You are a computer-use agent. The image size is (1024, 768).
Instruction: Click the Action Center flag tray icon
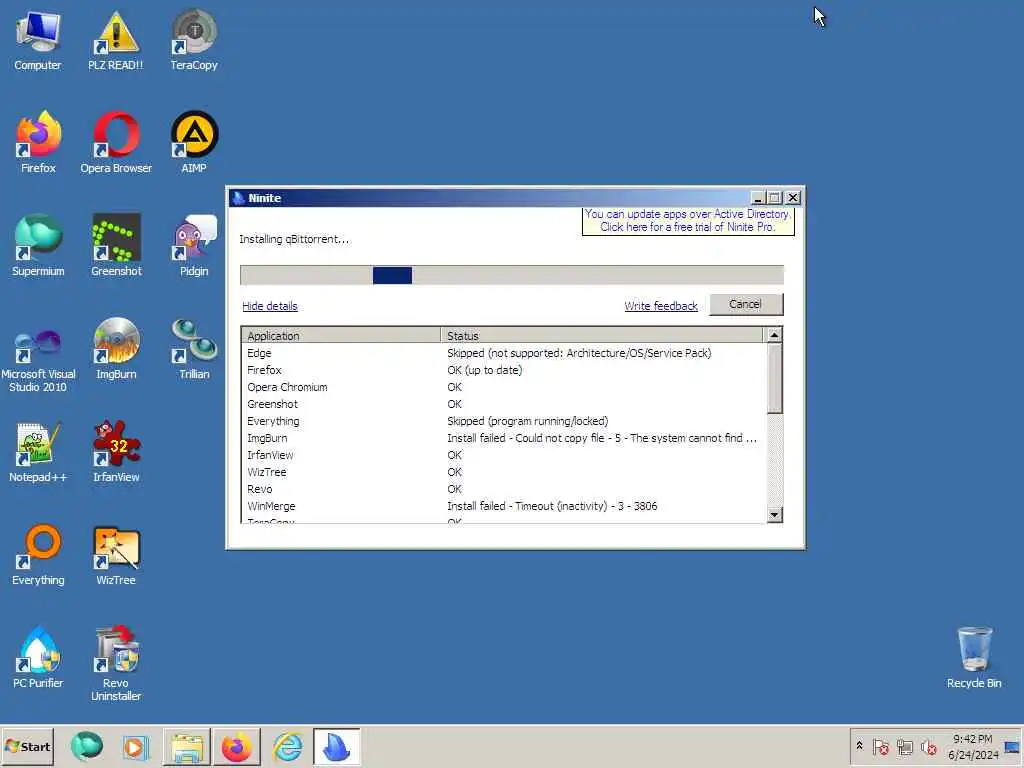(x=880, y=746)
